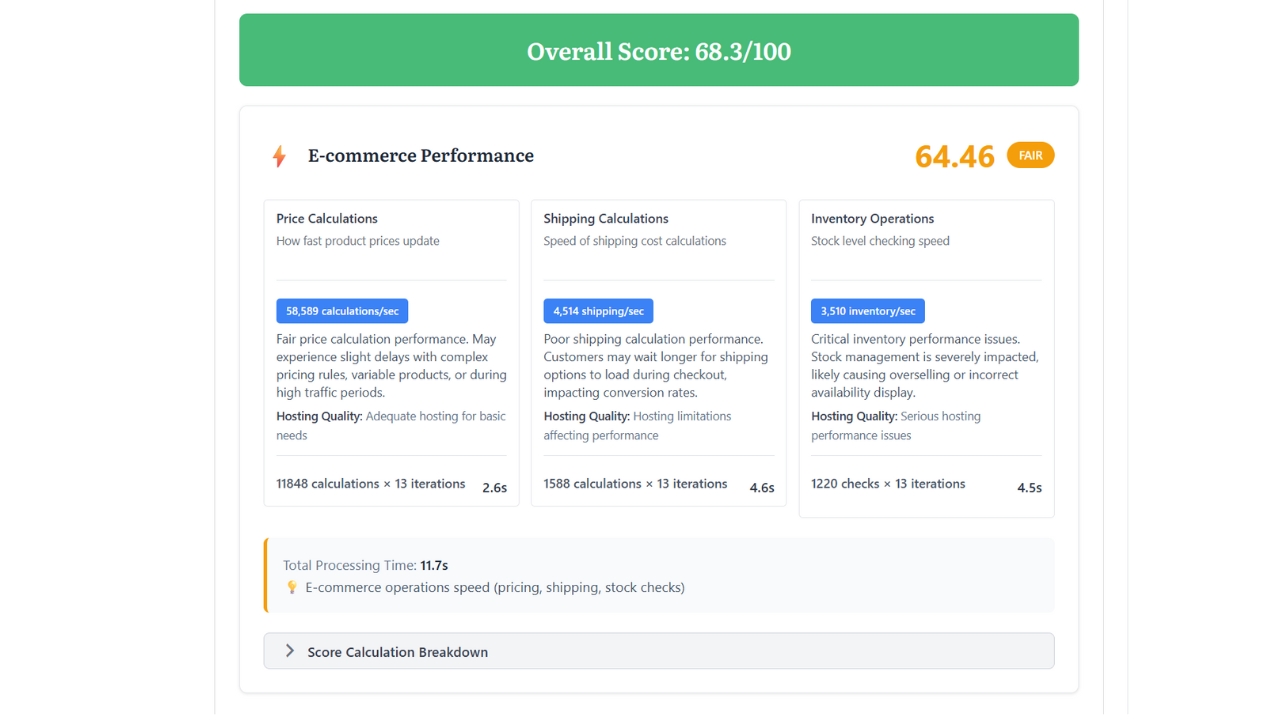This screenshot has height=720, width=1280.
Task: Click 'Adequate hosting for basic needs' hosting quality
Action: tap(392, 426)
